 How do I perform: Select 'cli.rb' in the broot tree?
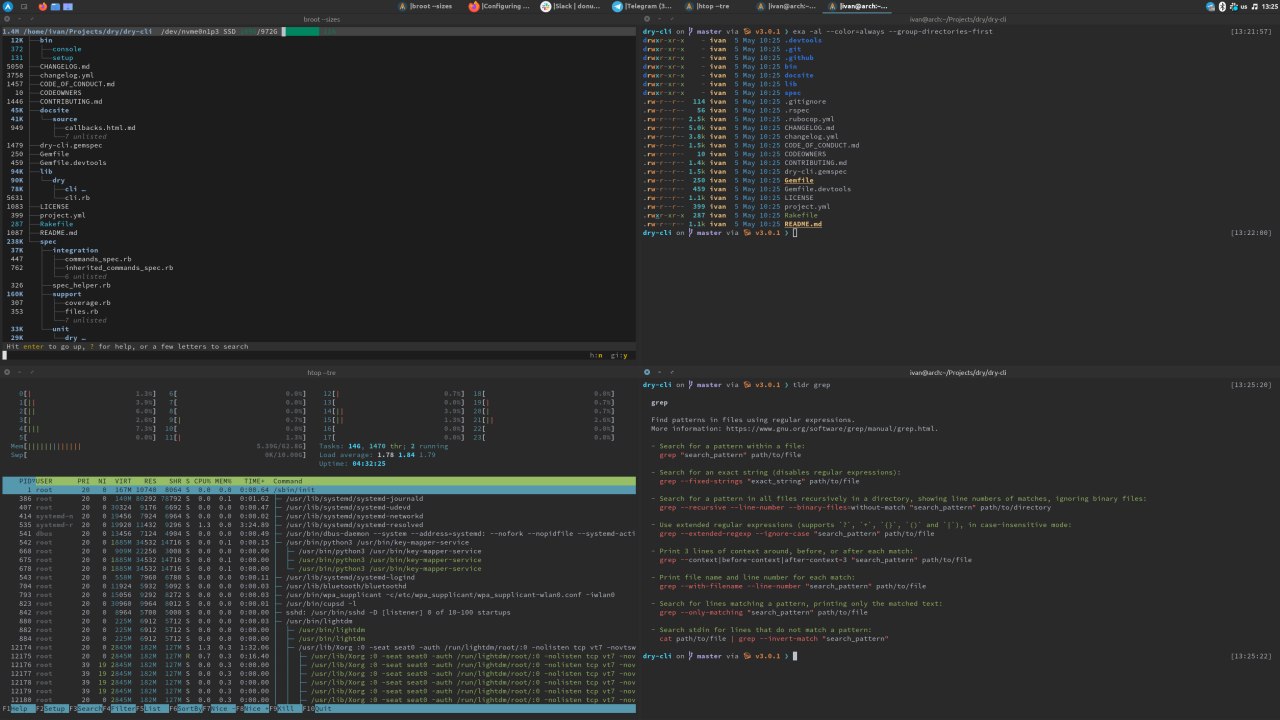point(77,198)
